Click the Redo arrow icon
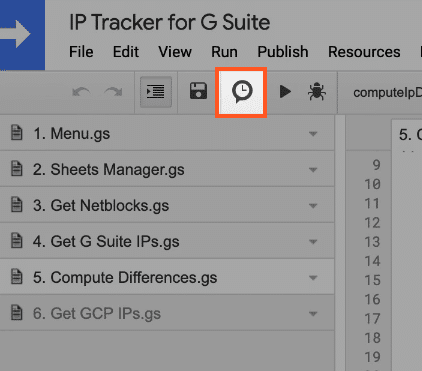Image resolution: width=422 pixels, height=371 pixels. coord(113,92)
